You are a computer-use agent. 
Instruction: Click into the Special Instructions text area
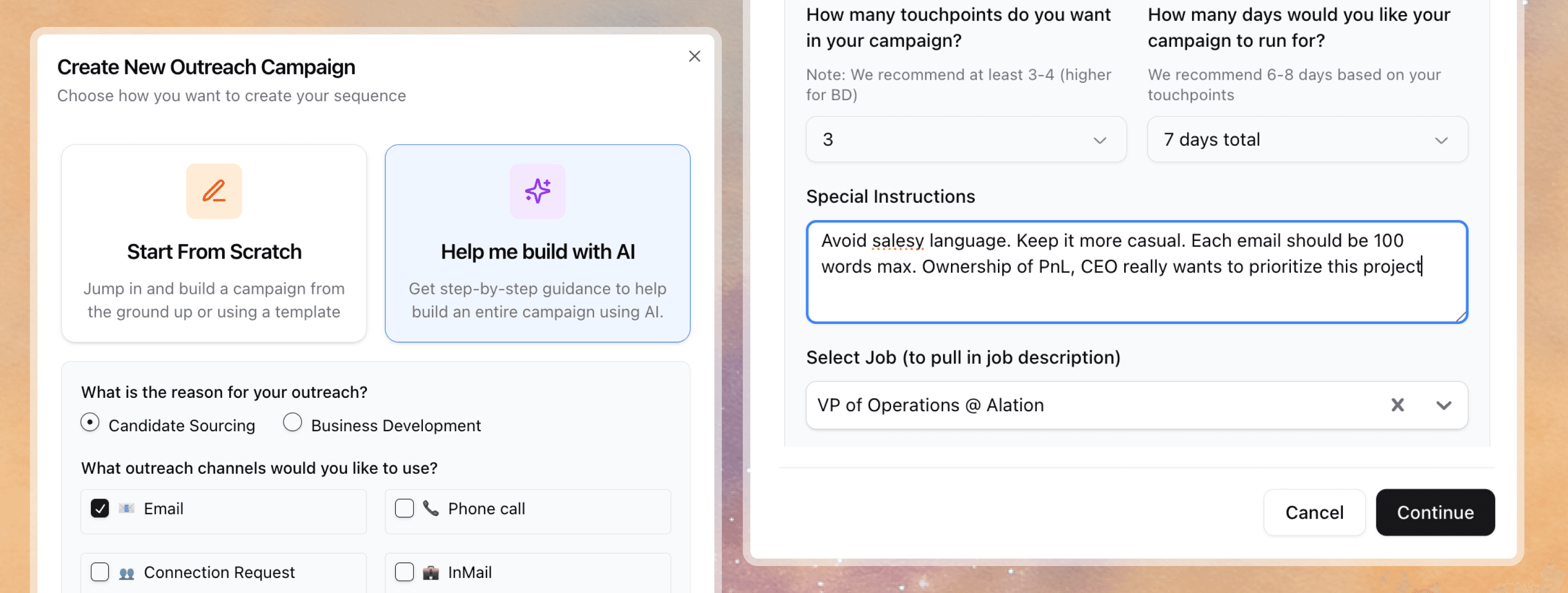point(1136,272)
